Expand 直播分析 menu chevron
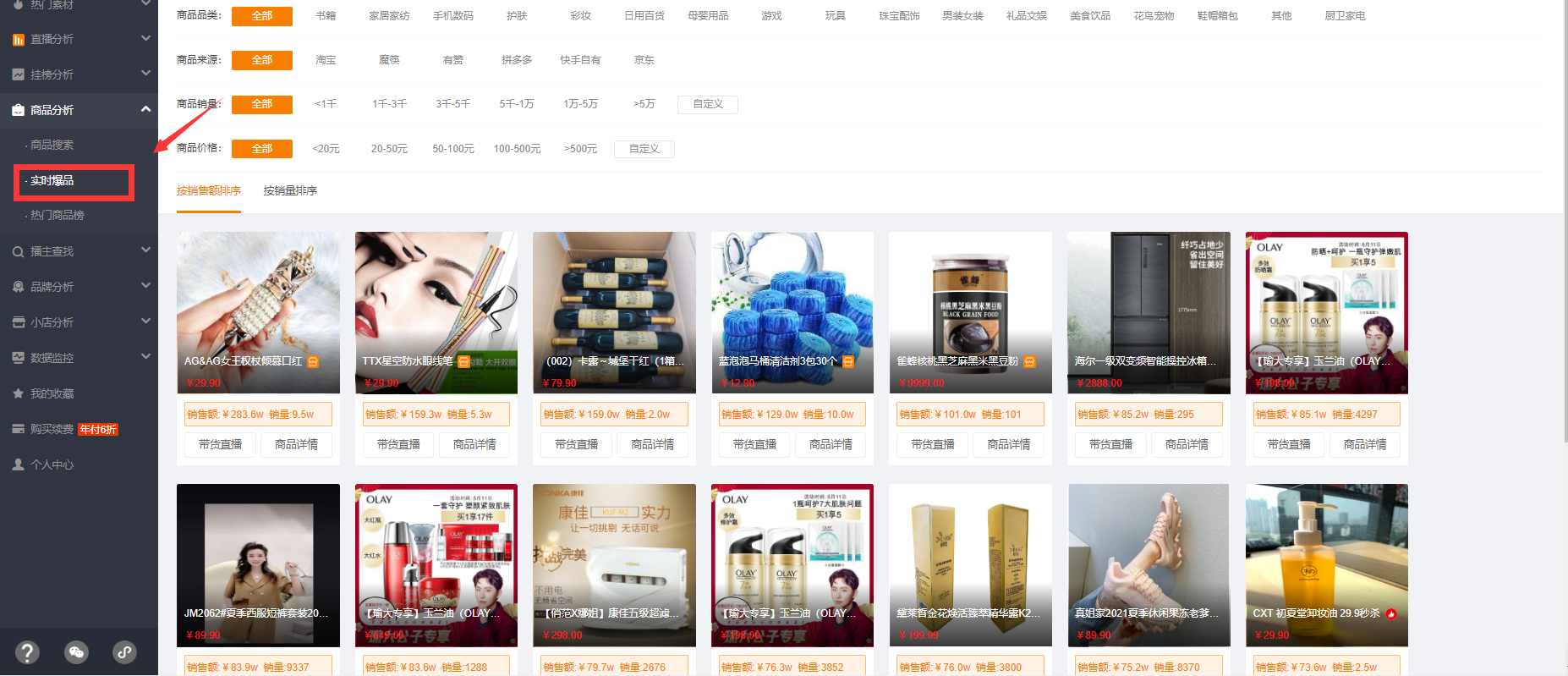 coord(145,38)
